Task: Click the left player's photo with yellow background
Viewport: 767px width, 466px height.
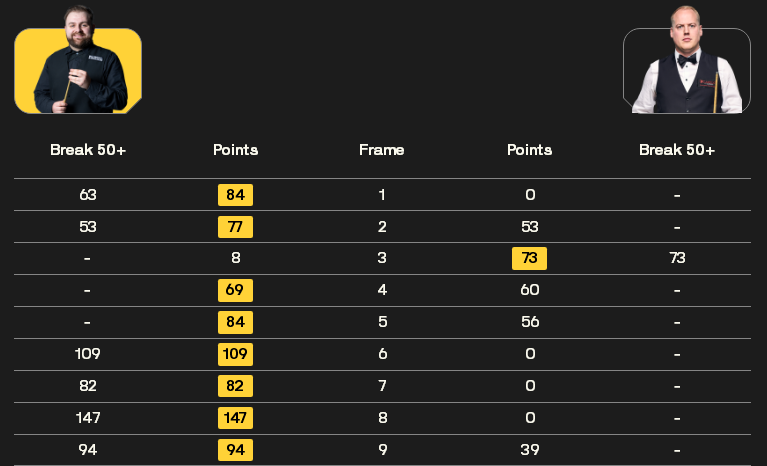Action: [78, 60]
